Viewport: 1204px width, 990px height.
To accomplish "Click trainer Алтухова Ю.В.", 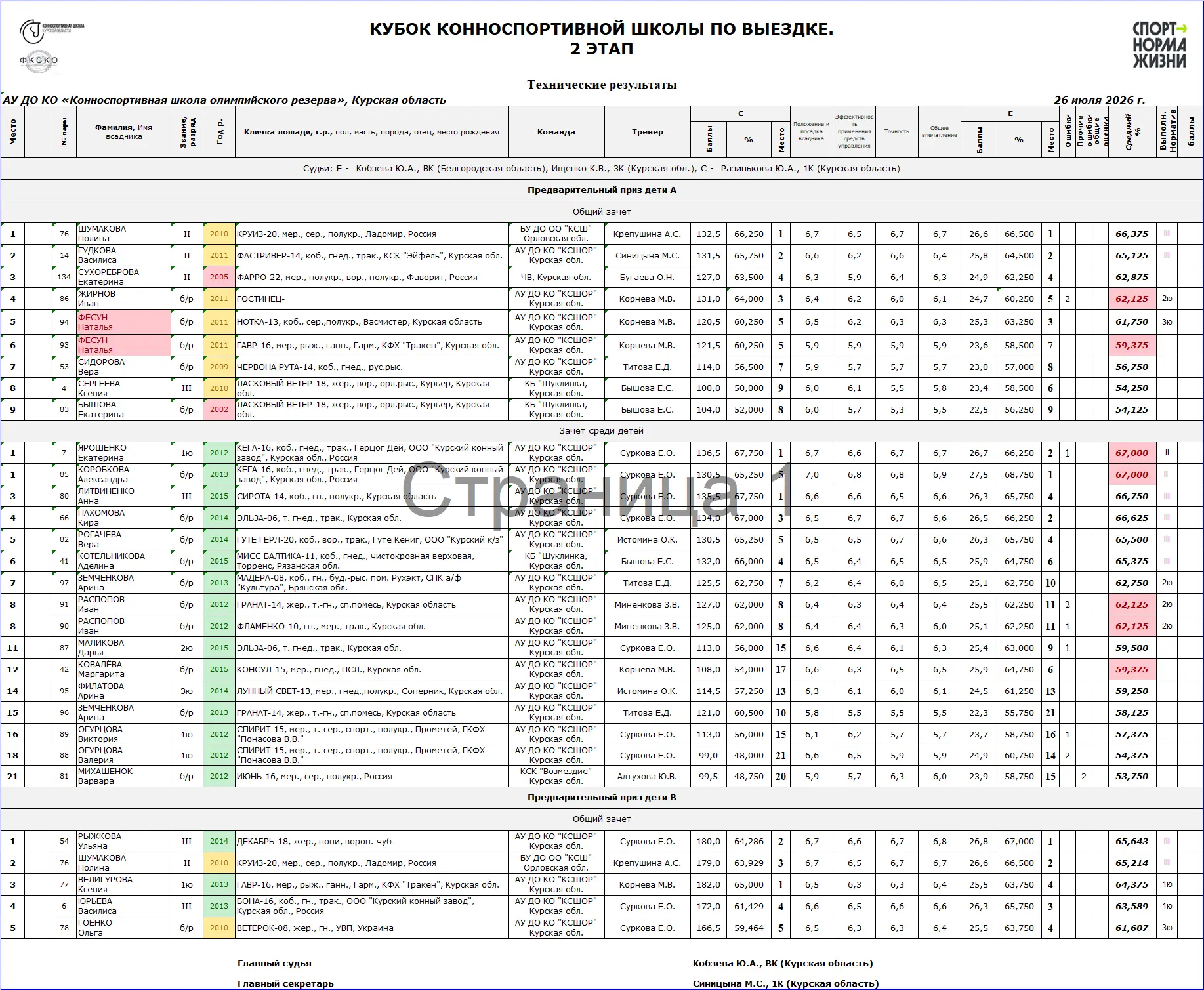I will pos(648,776).
